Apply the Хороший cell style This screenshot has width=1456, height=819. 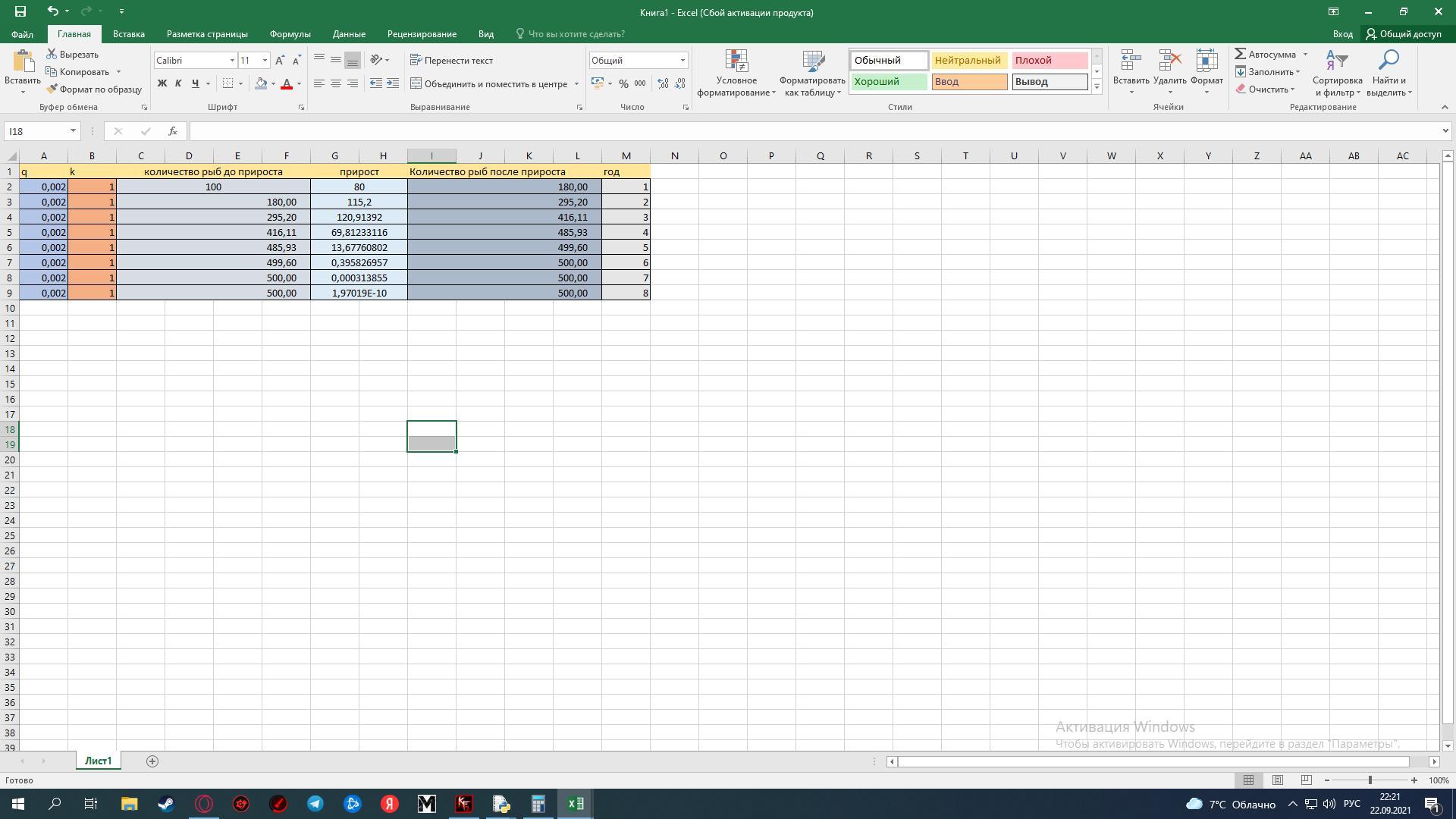[888, 81]
